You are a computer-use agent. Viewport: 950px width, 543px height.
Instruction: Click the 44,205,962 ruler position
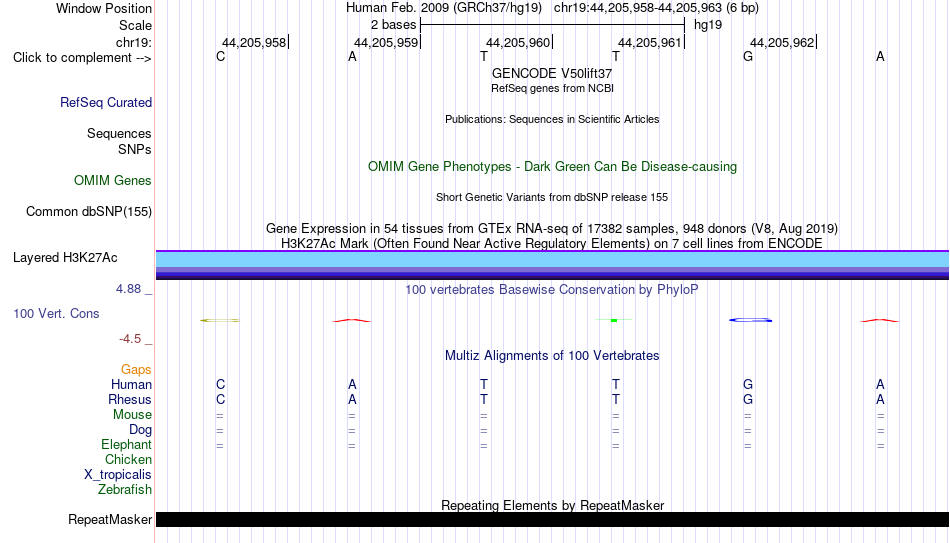pyautogui.click(x=782, y=42)
